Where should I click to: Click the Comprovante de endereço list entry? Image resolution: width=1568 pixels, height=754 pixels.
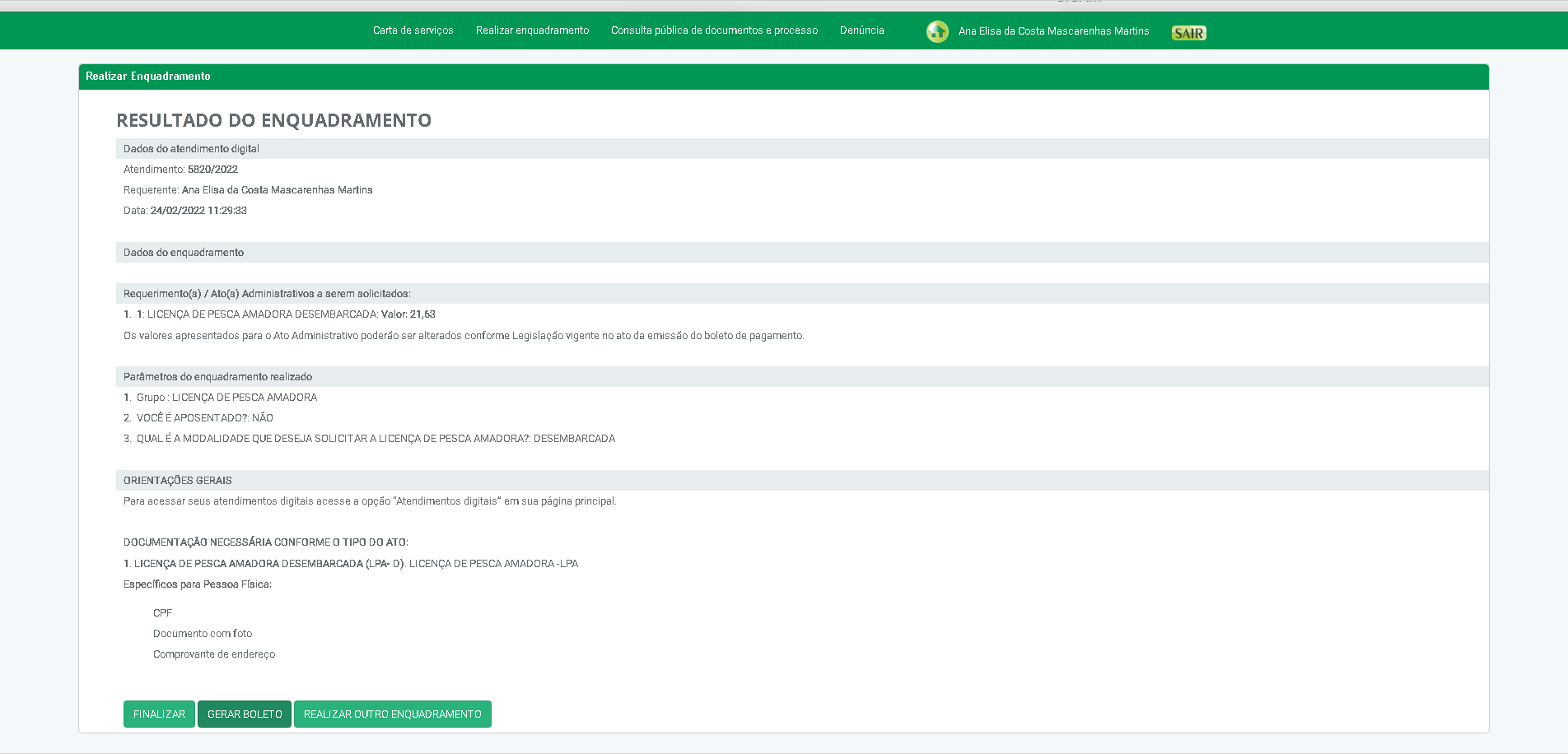tap(214, 654)
